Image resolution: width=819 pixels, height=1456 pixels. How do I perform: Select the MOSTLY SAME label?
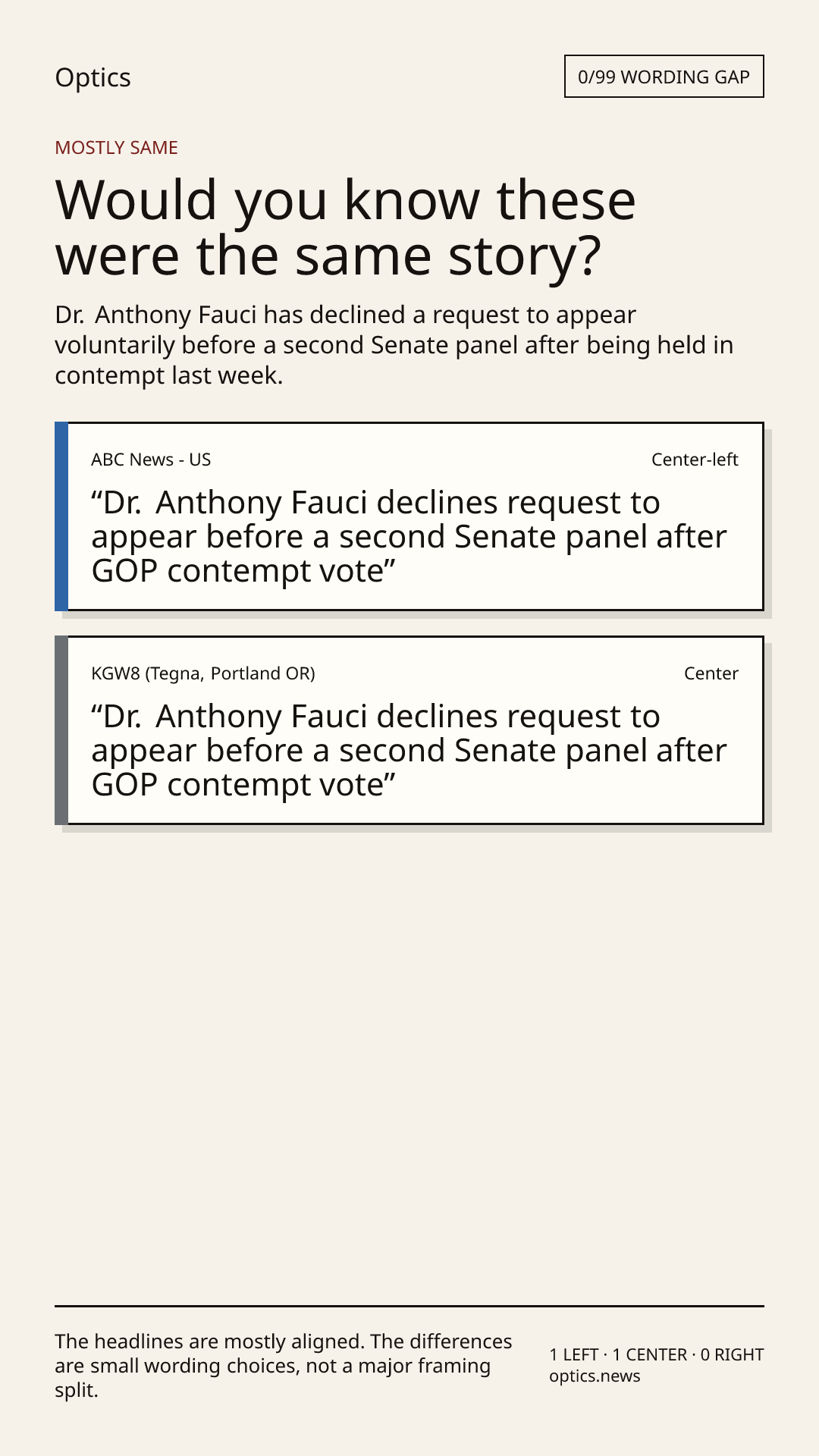116,148
